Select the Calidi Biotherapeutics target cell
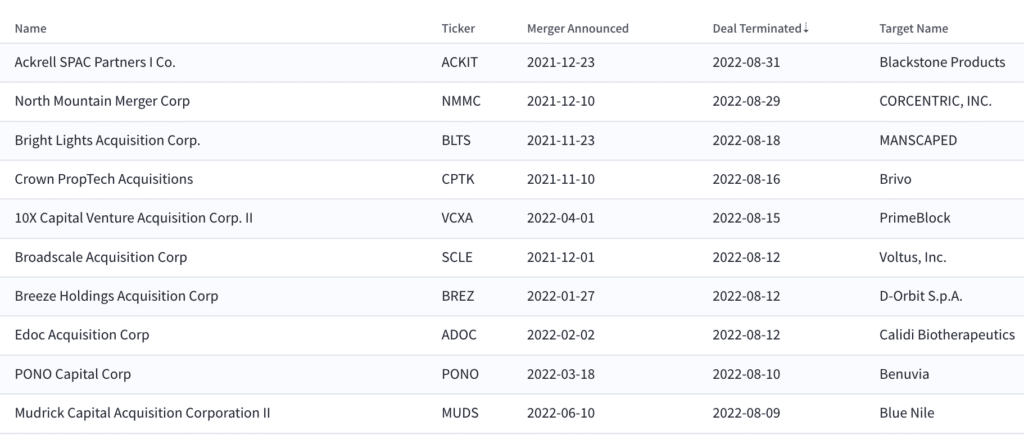The height and width of the screenshot is (435, 1024). (x=947, y=335)
